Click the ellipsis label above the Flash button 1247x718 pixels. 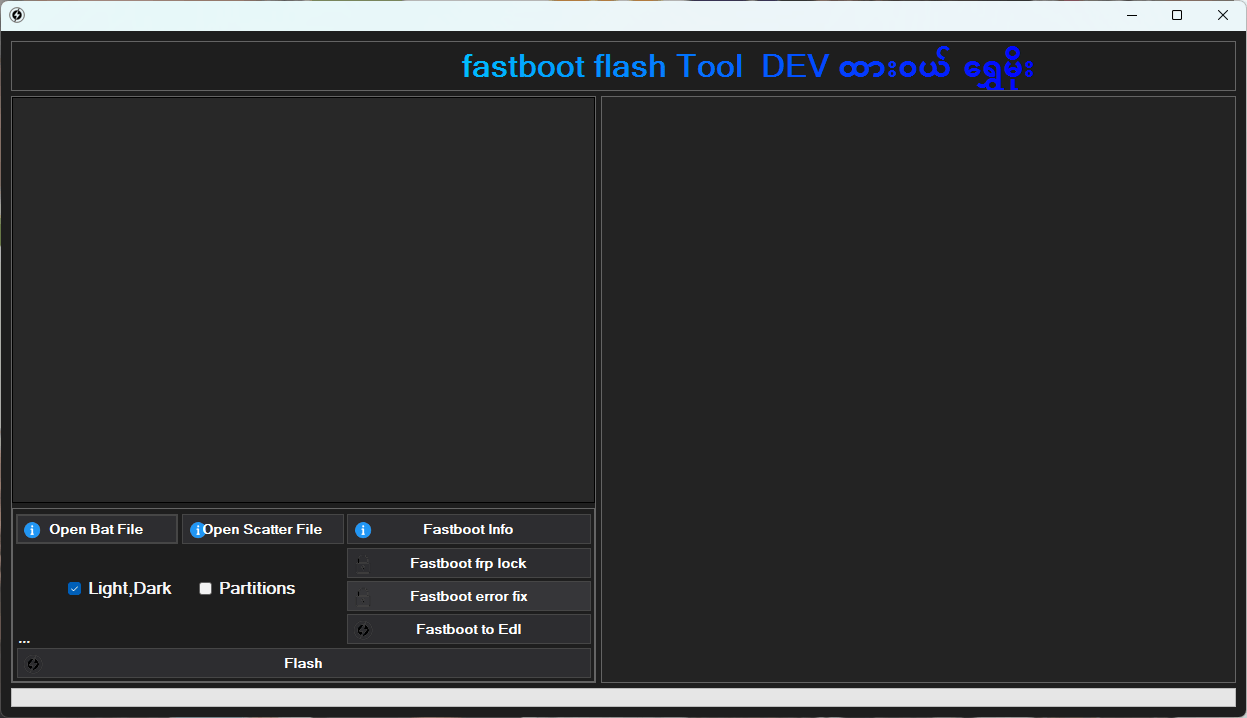pos(23,639)
